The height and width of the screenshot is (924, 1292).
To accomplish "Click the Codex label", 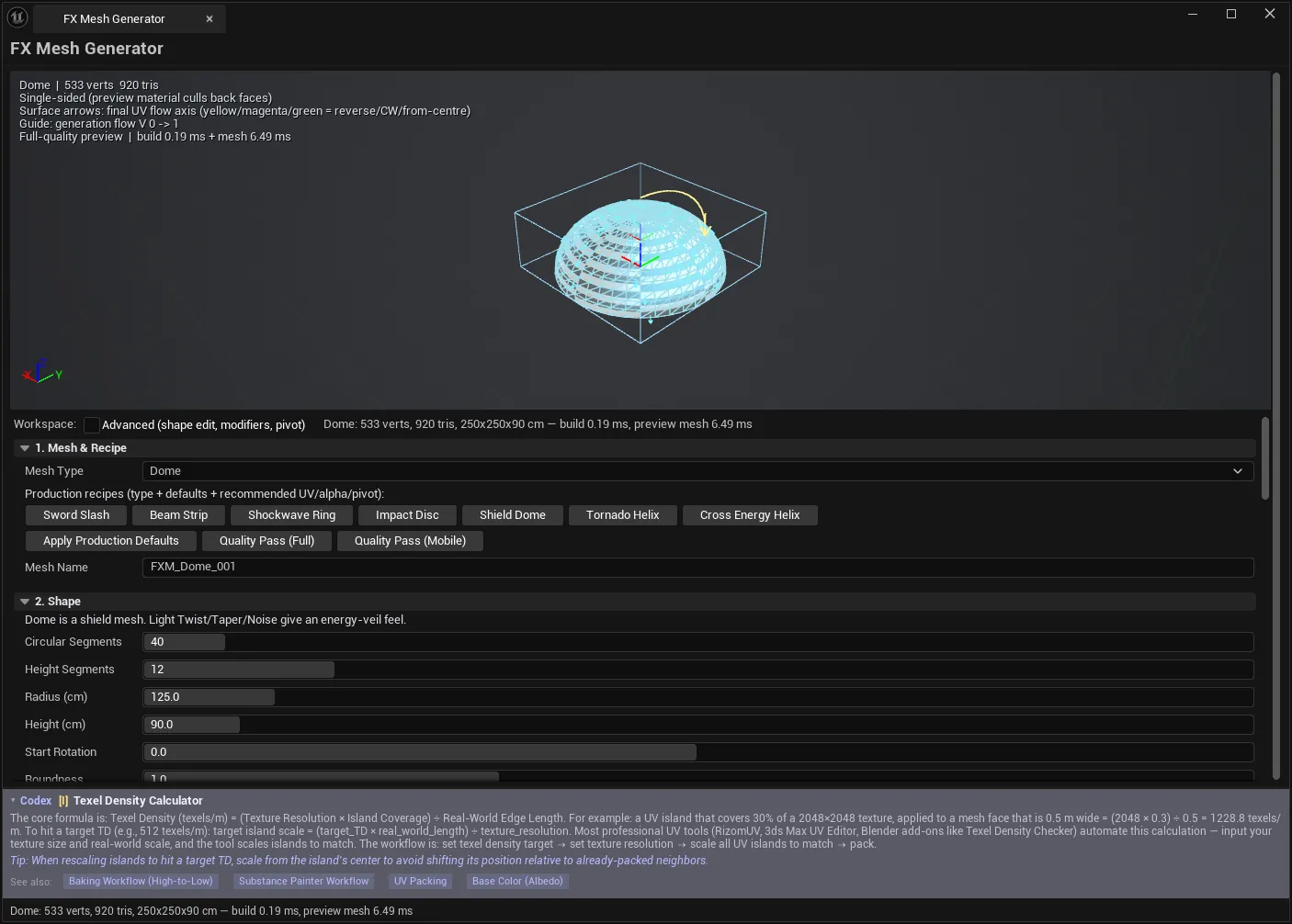I will [36, 801].
